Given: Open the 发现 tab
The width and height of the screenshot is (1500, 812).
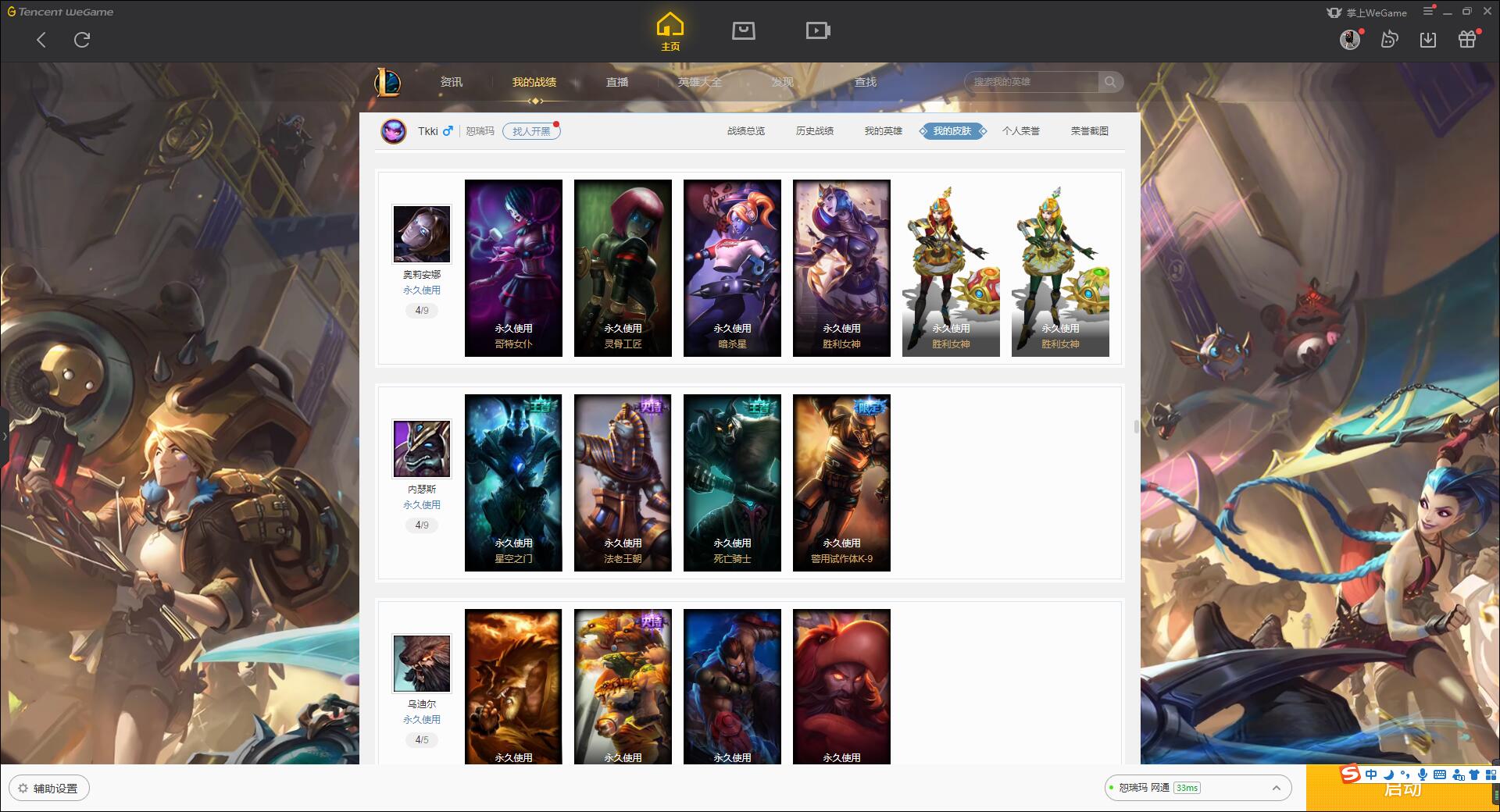Looking at the screenshot, I should point(783,82).
